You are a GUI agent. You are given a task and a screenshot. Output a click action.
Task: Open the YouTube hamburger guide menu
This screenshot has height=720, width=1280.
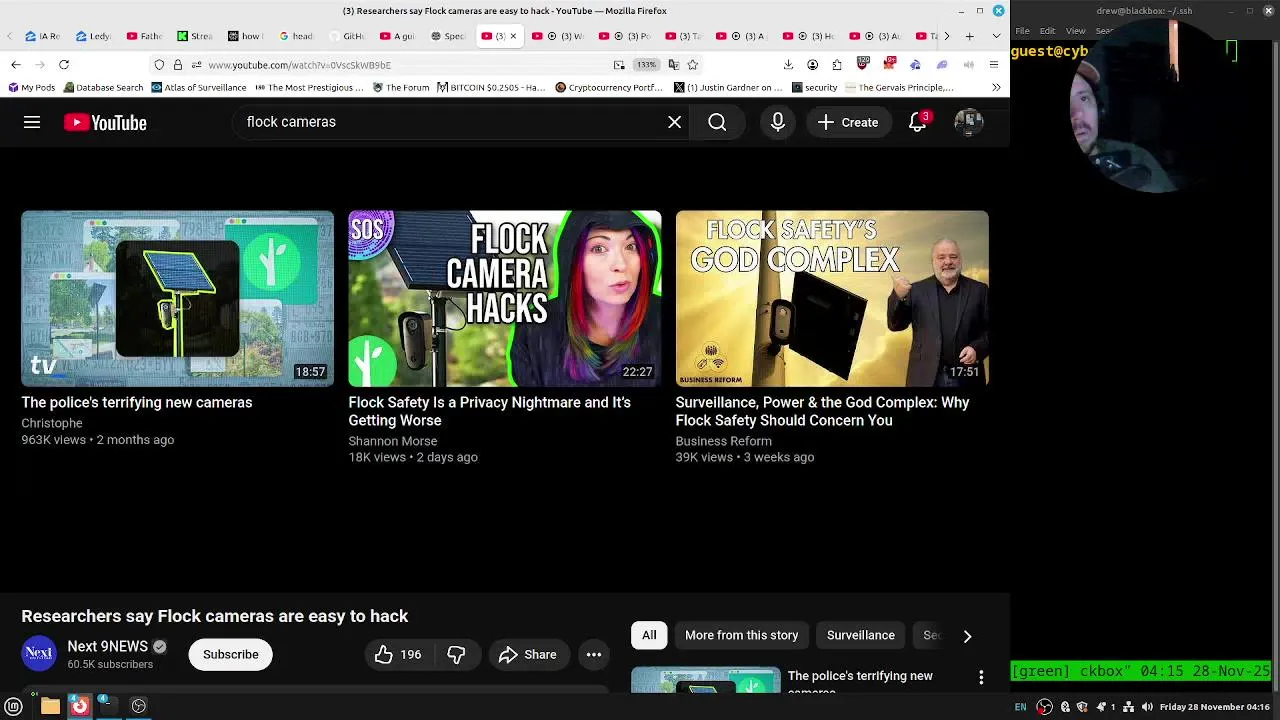(x=32, y=122)
